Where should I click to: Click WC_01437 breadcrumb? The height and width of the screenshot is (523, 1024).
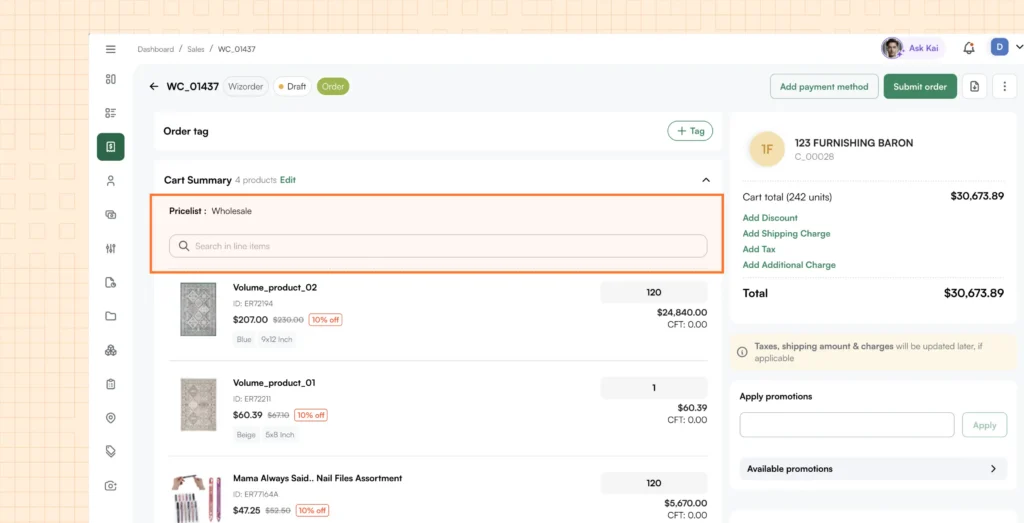(x=236, y=49)
